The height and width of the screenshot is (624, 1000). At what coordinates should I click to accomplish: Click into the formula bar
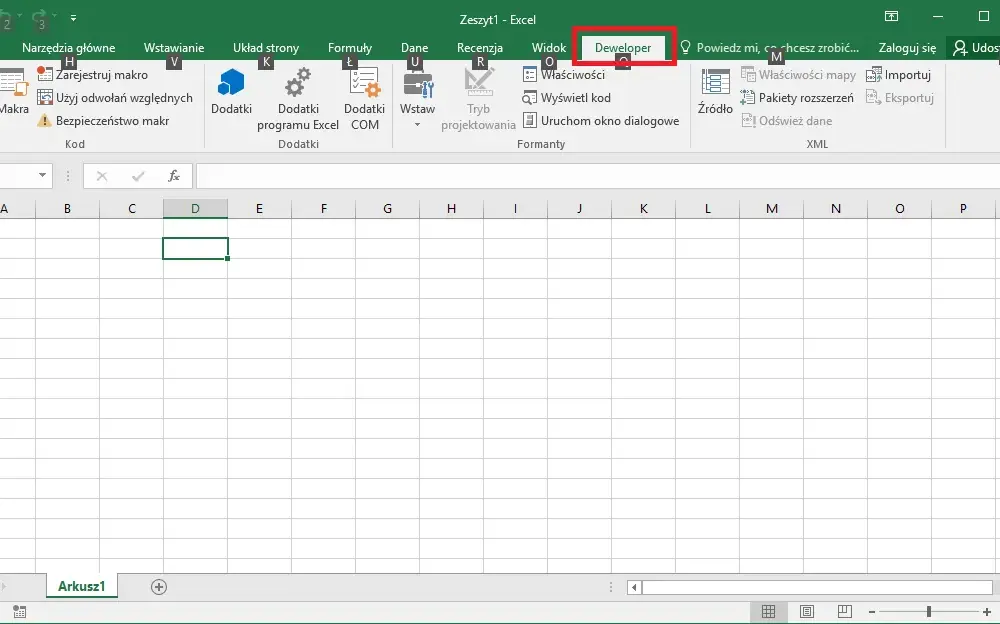coord(598,176)
